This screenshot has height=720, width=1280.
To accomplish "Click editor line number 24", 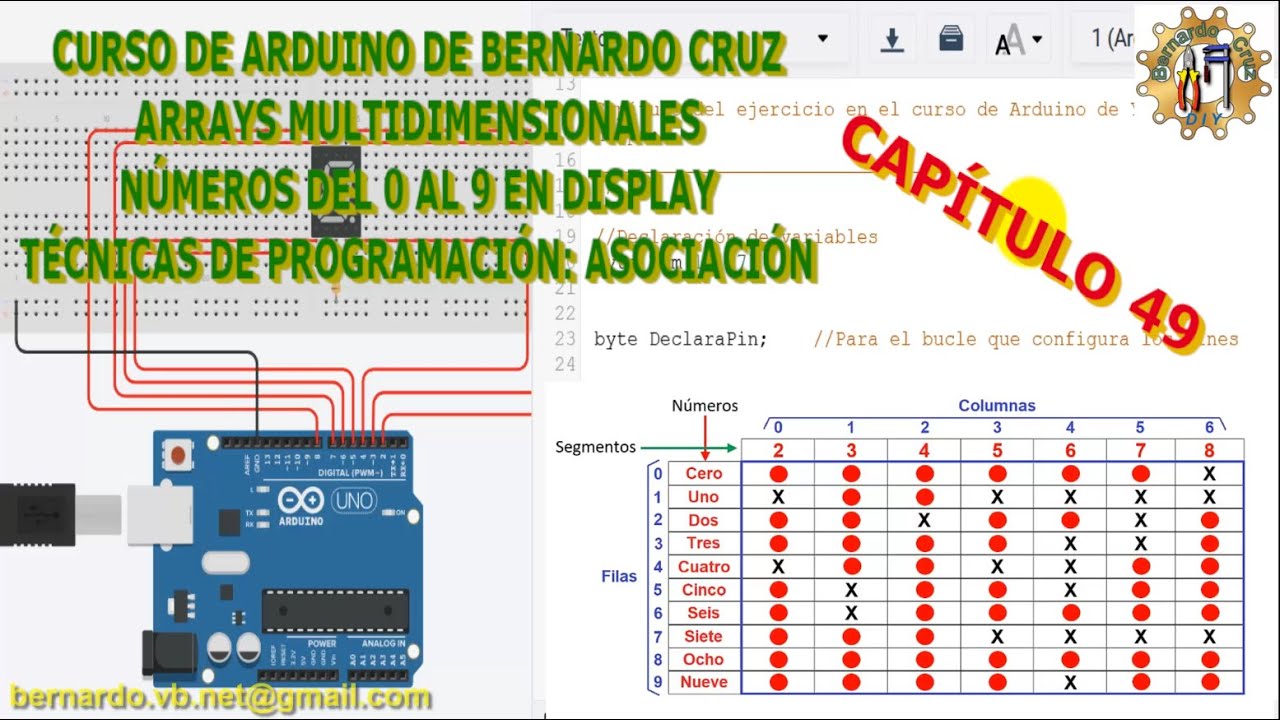I will tap(565, 364).
